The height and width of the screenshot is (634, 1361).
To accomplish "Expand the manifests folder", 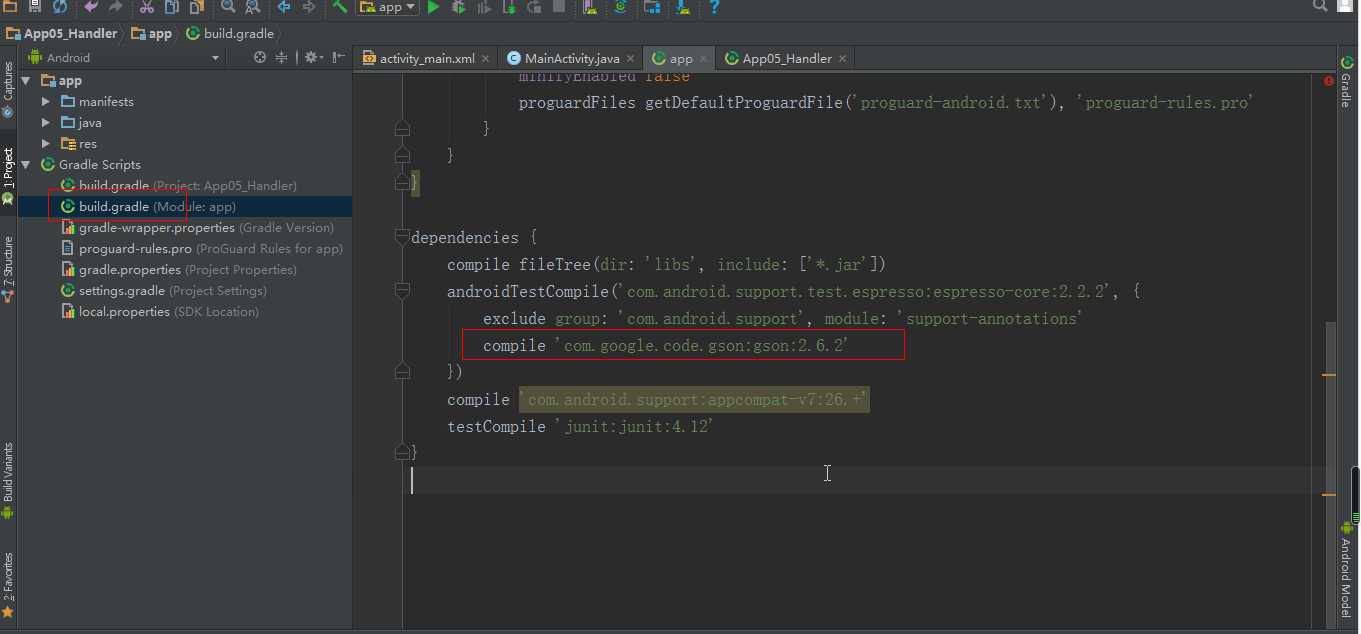I will pyautogui.click(x=46, y=101).
